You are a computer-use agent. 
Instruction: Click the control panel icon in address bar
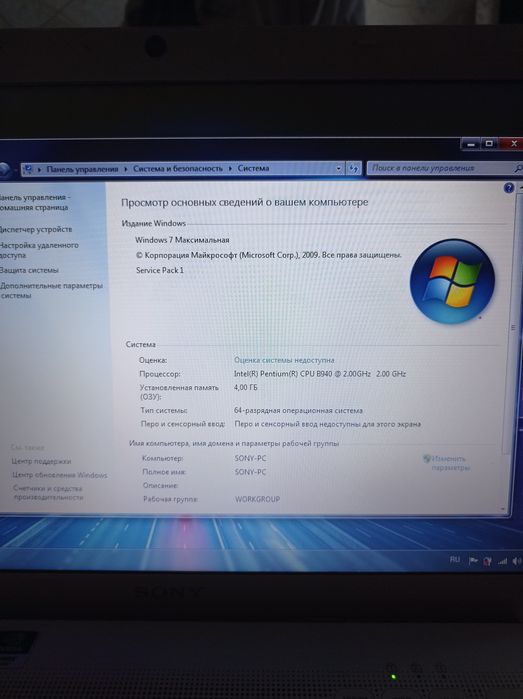(28, 169)
